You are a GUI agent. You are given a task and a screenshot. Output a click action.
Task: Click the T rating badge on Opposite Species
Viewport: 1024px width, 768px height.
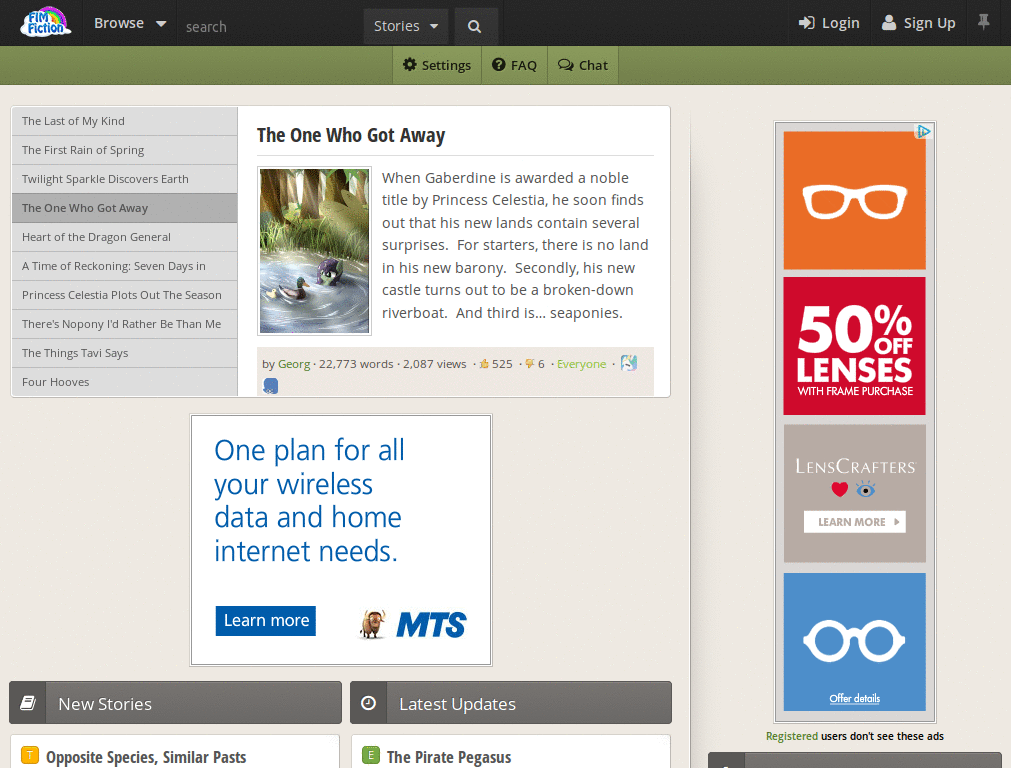click(x=30, y=756)
